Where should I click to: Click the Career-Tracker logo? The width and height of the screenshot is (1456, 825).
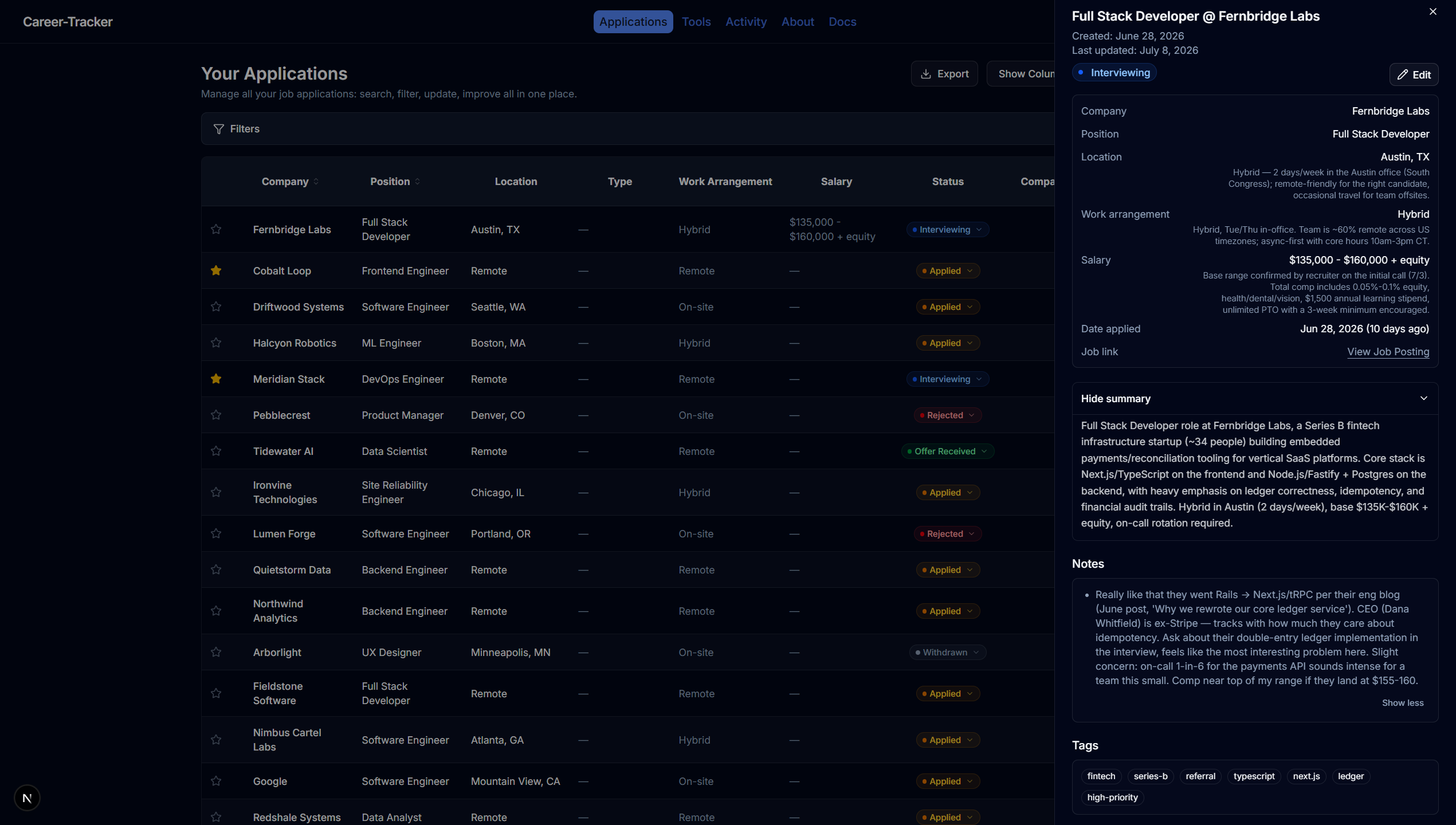click(x=68, y=22)
